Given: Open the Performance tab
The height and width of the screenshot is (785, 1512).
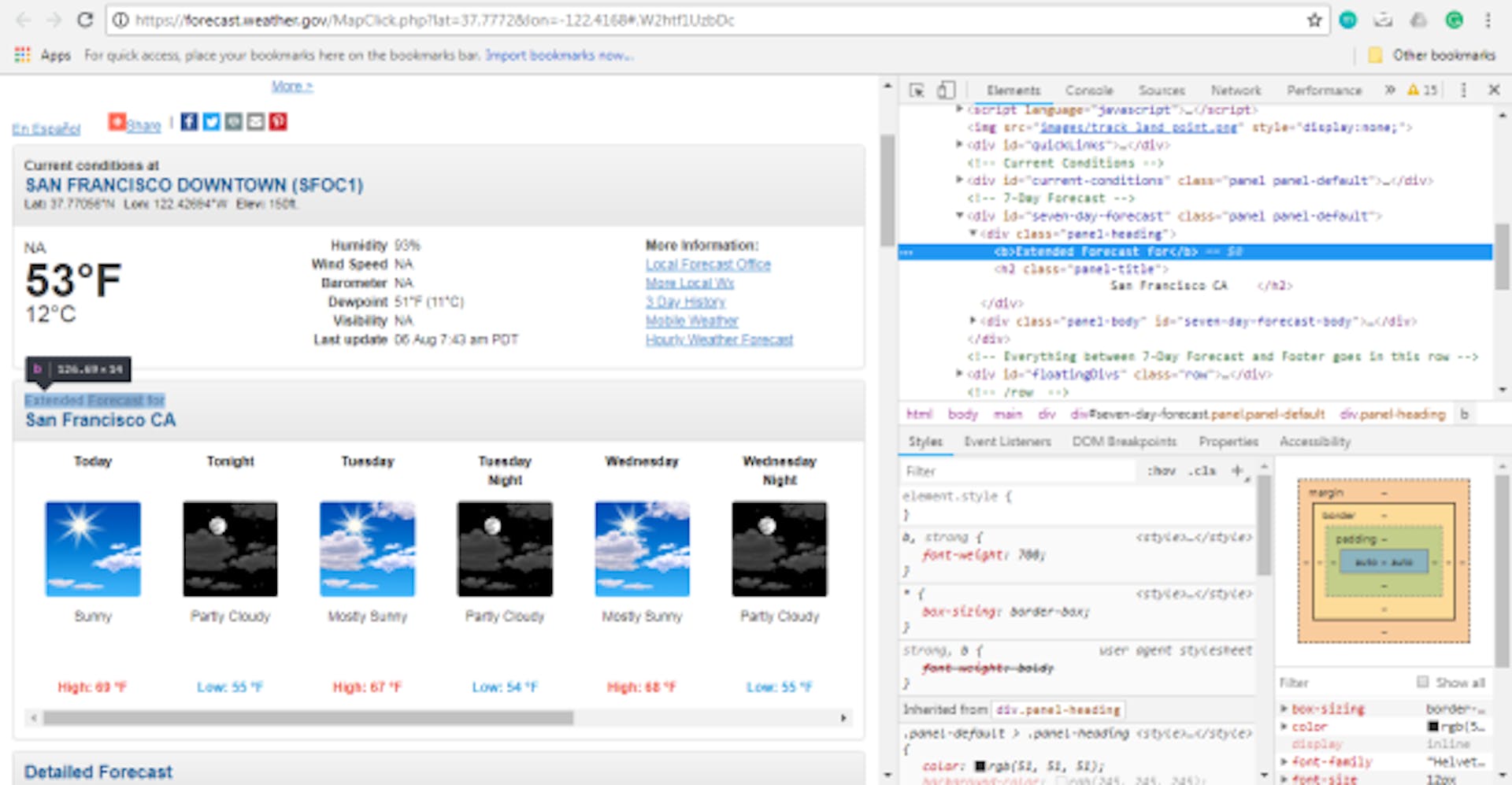Looking at the screenshot, I should pyautogui.click(x=1324, y=91).
